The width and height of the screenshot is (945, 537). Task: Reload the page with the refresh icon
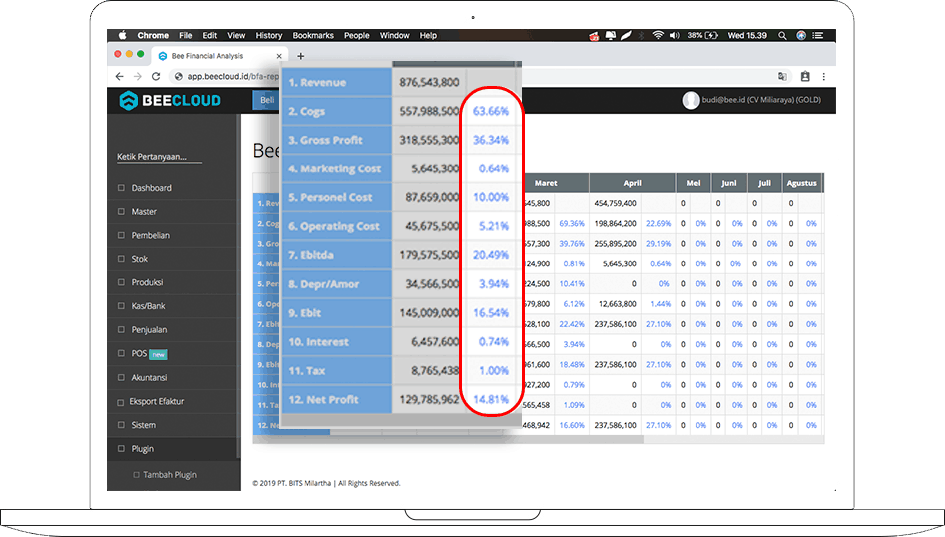pyautogui.click(x=156, y=76)
